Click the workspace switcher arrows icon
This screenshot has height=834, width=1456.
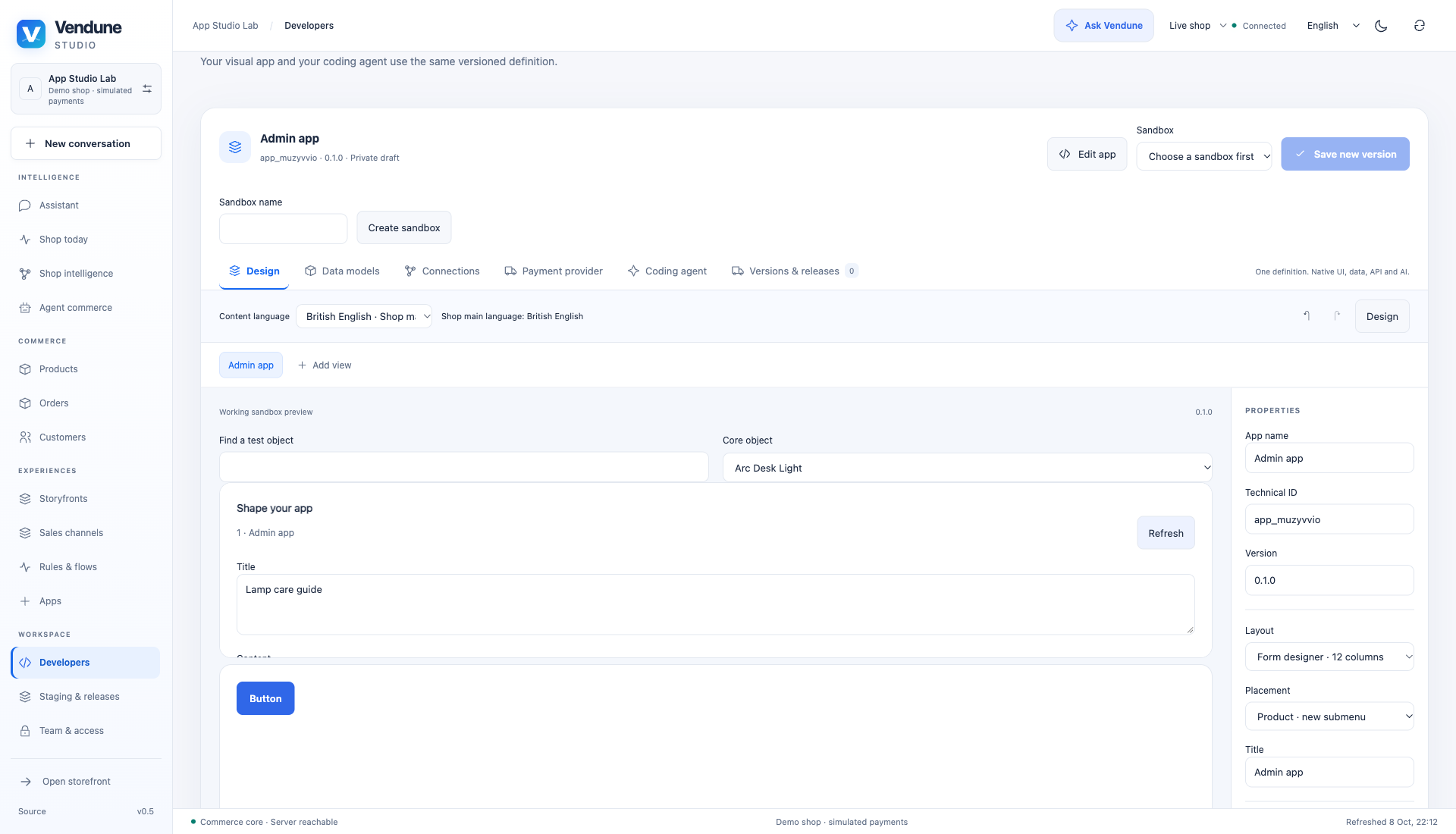[x=147, y=89]
